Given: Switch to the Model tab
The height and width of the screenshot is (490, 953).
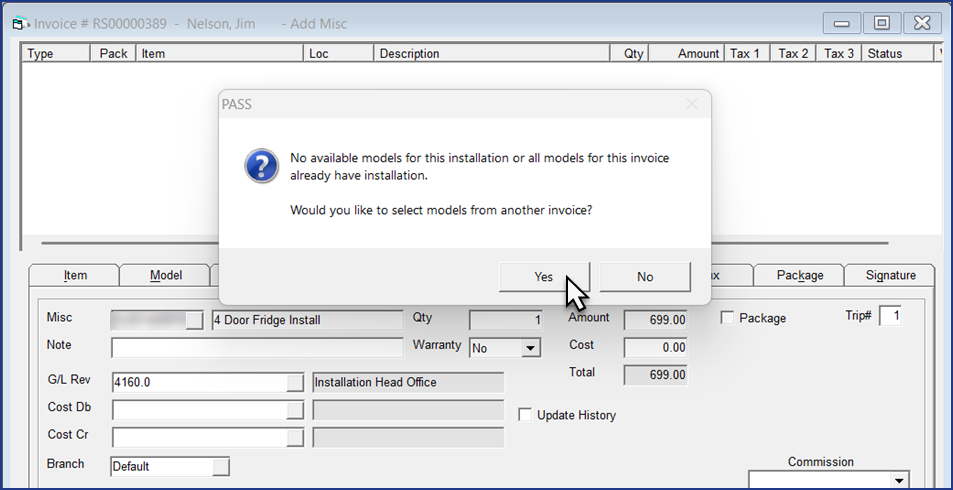Looking at the screenshot, I should (x=165, y=275).
